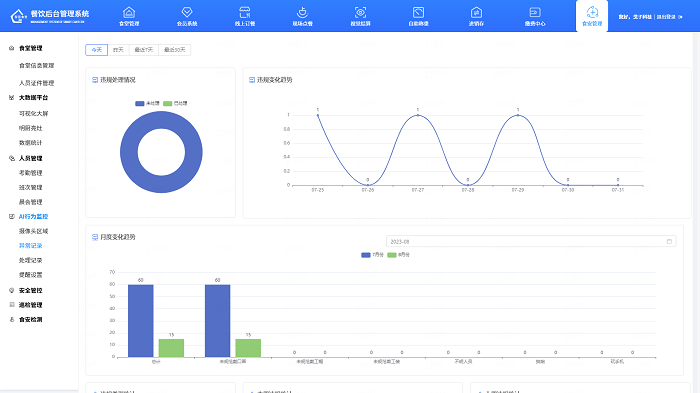Toggle the 8月份 legend series in bar chart
Image resolution: width=700 pixels, height=393 pixels.
point(399,255)
